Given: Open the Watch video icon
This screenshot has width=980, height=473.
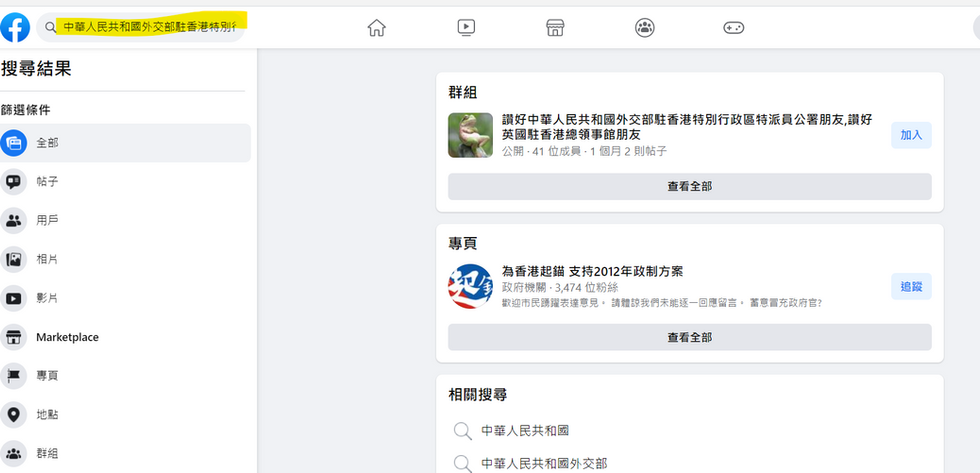Looking at the screenshot, I should (466, 27).
